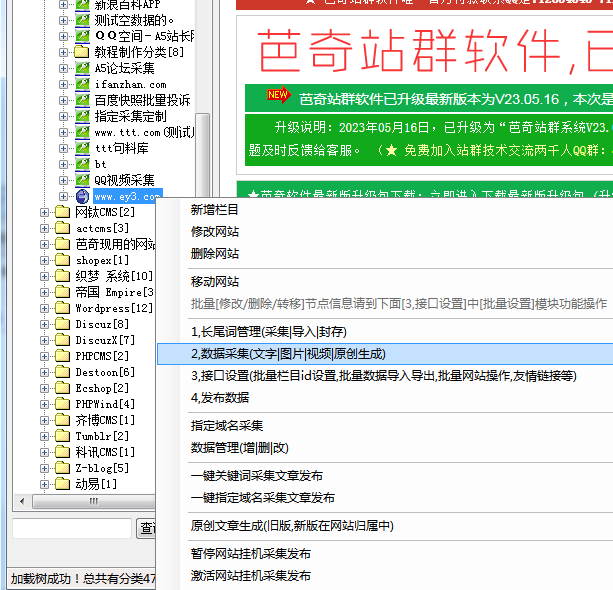Select the 科讯CMS[1] tree item
Viewport: 613px width, 590px height.
[105, 452]
